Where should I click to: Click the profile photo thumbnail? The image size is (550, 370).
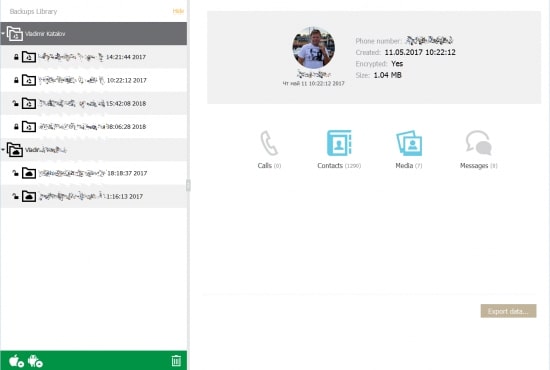(314, 48)
